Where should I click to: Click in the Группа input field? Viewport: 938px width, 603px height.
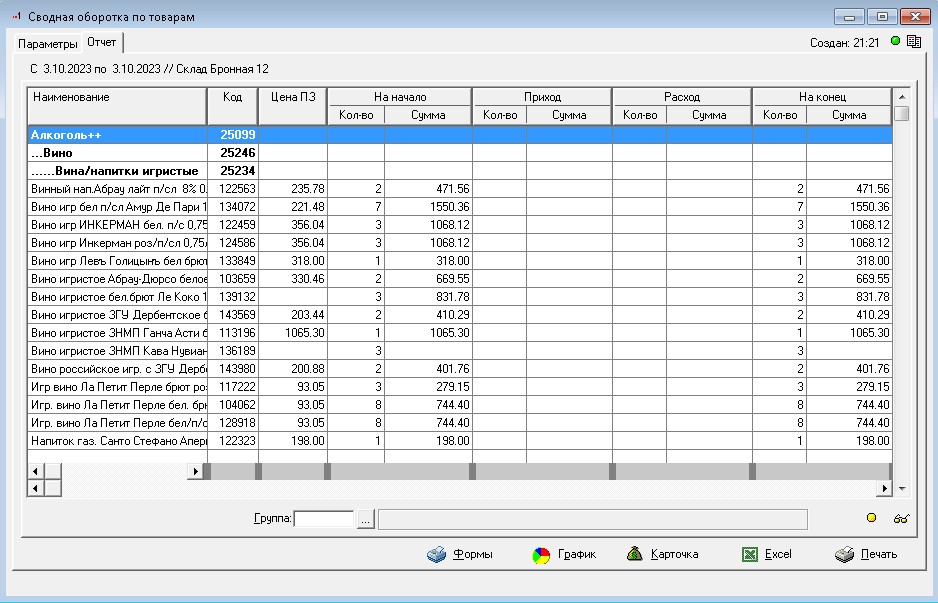[324, 519]
